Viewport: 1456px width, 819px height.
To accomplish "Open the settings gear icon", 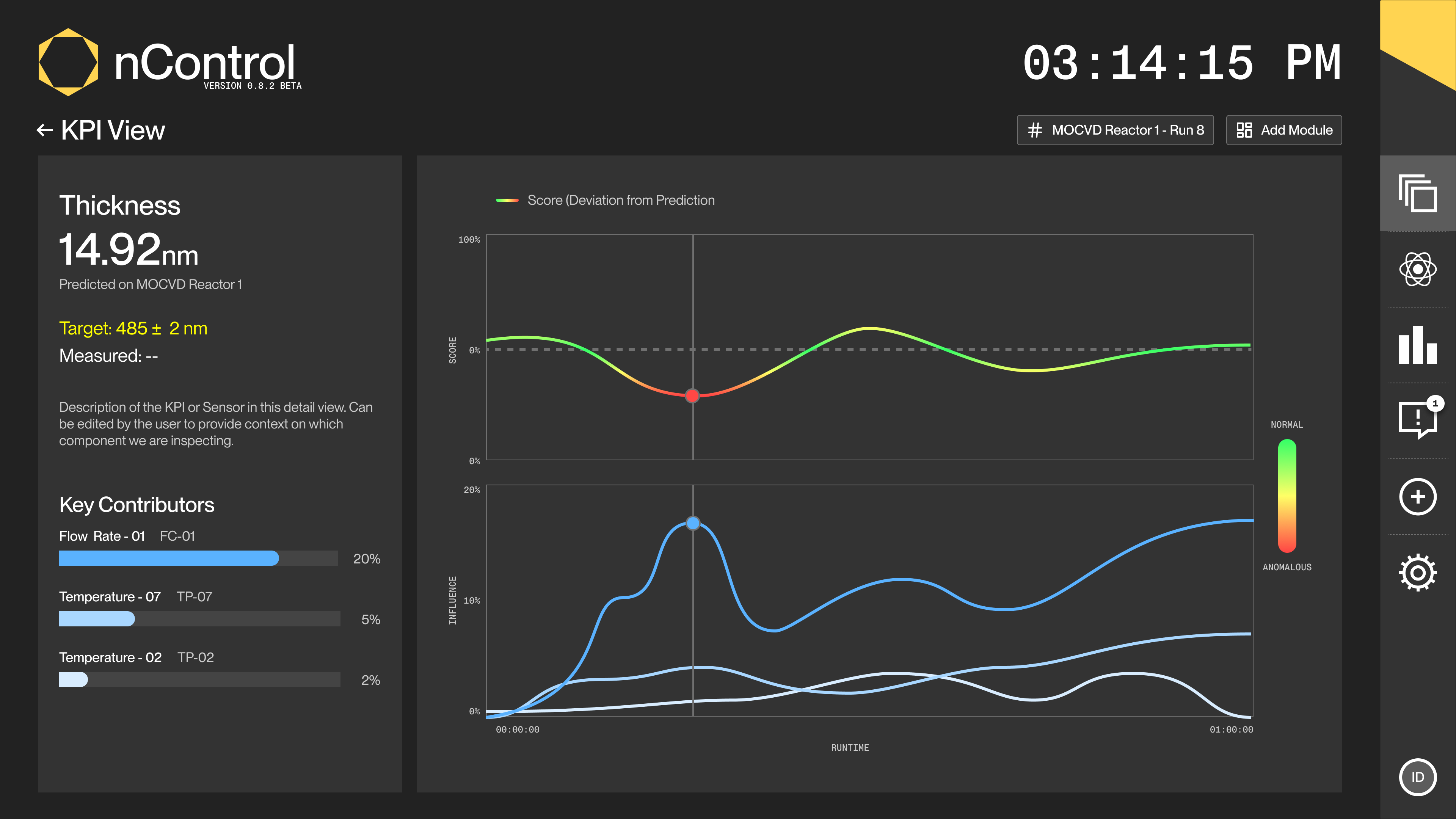I will pos(1417,573).
